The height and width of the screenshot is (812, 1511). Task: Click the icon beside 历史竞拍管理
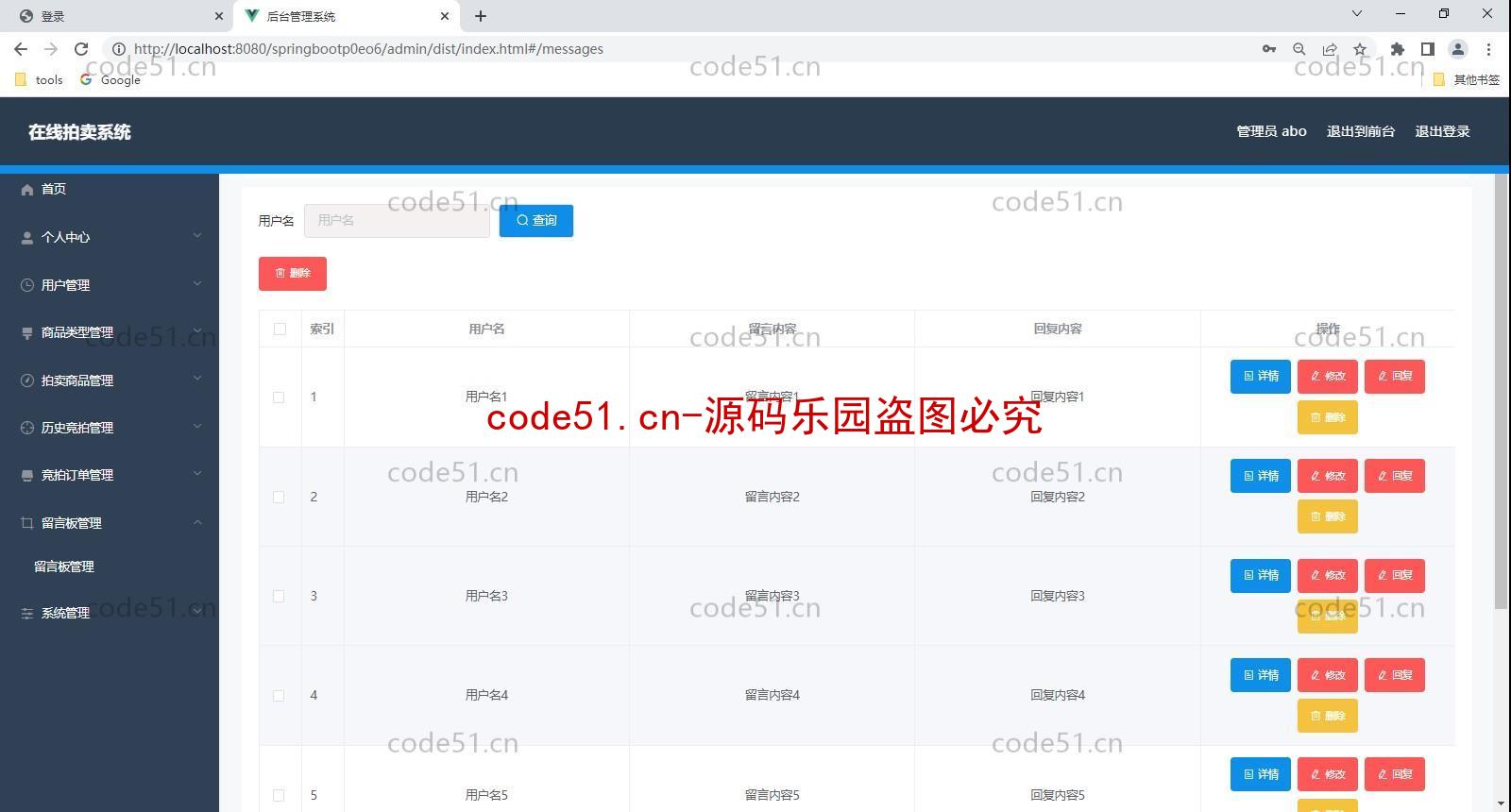27,428
